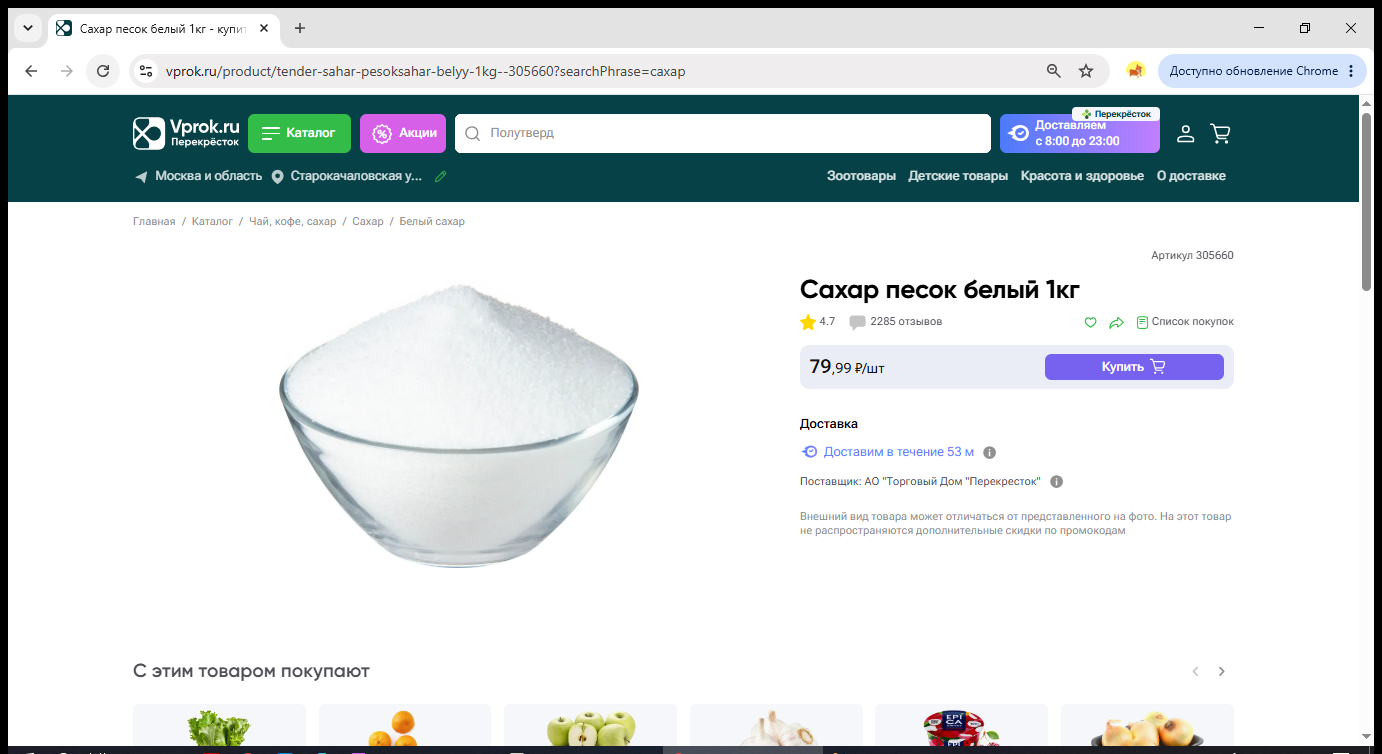The width and height of the screenshot is (1382, 754).
Task: Go to Зоотовары section
Action: pyautogui.click(x=861, y=176)
